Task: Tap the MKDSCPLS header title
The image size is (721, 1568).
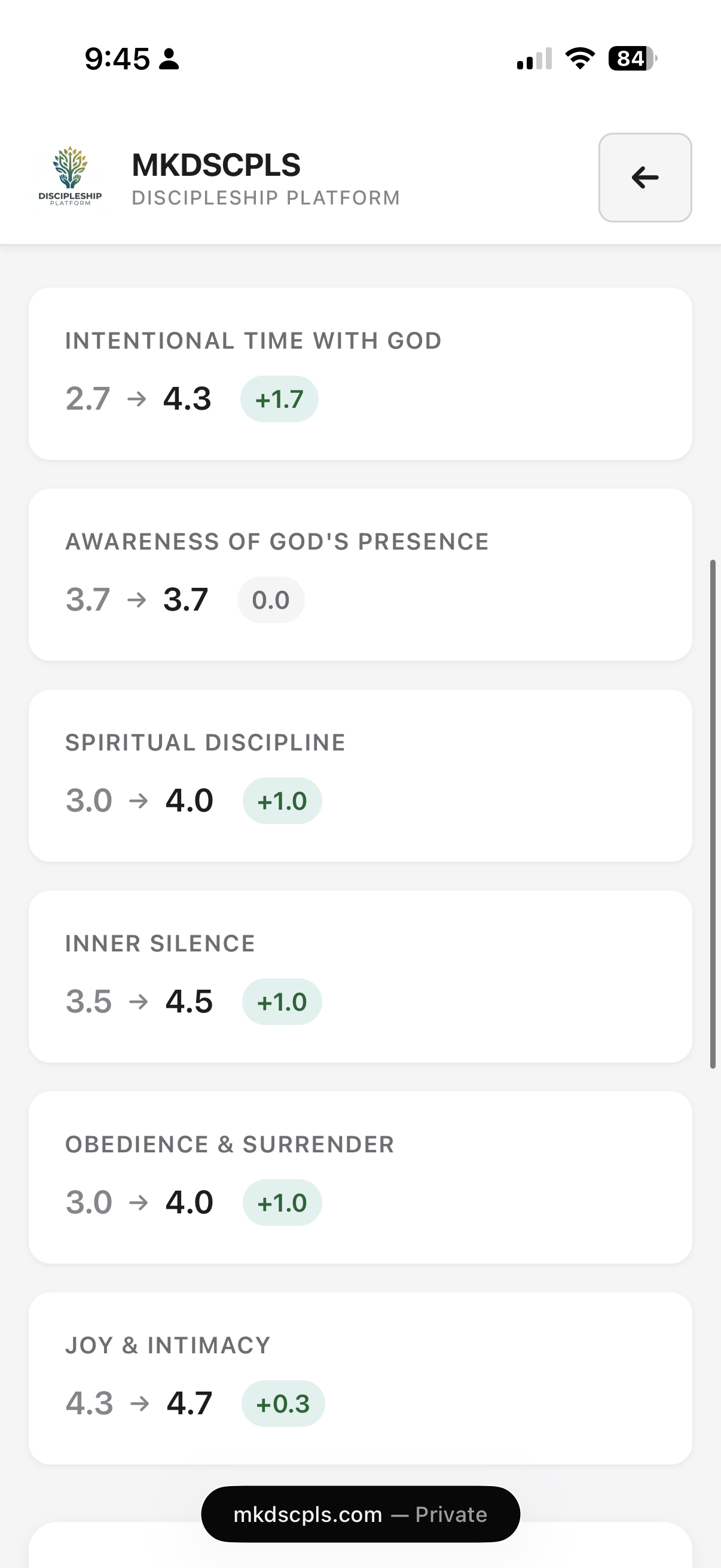Action: coord(216,164)
